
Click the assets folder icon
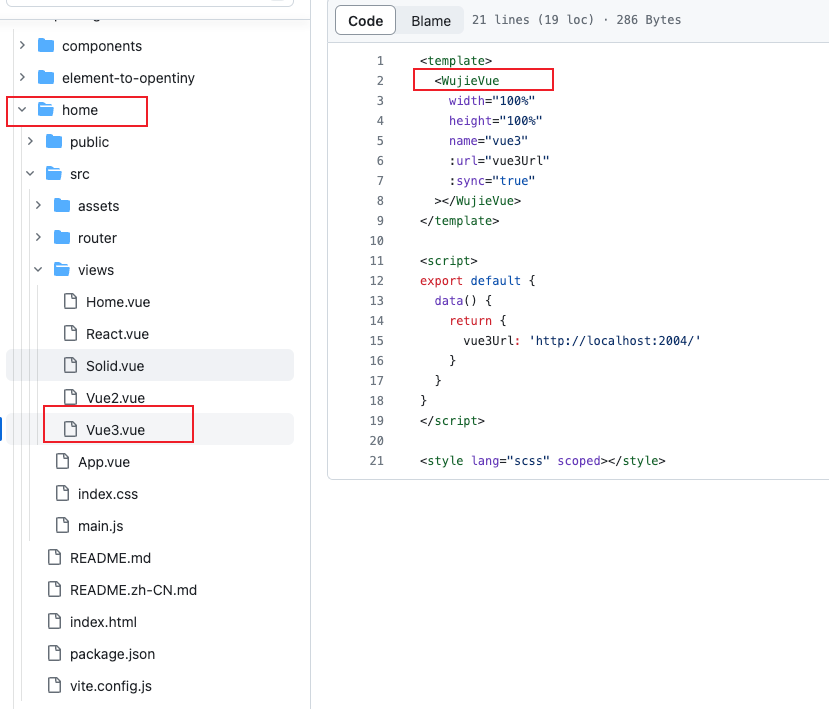coord(61,206)
